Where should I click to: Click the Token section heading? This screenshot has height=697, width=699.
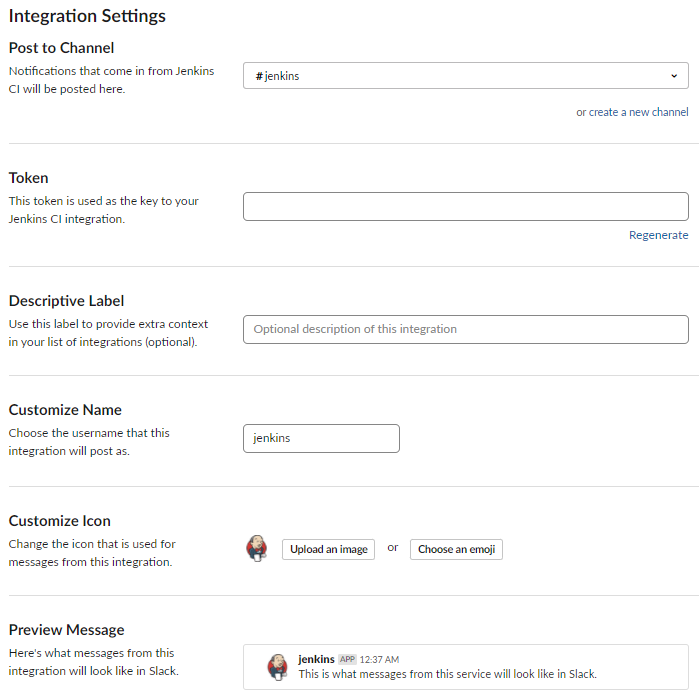29,178
